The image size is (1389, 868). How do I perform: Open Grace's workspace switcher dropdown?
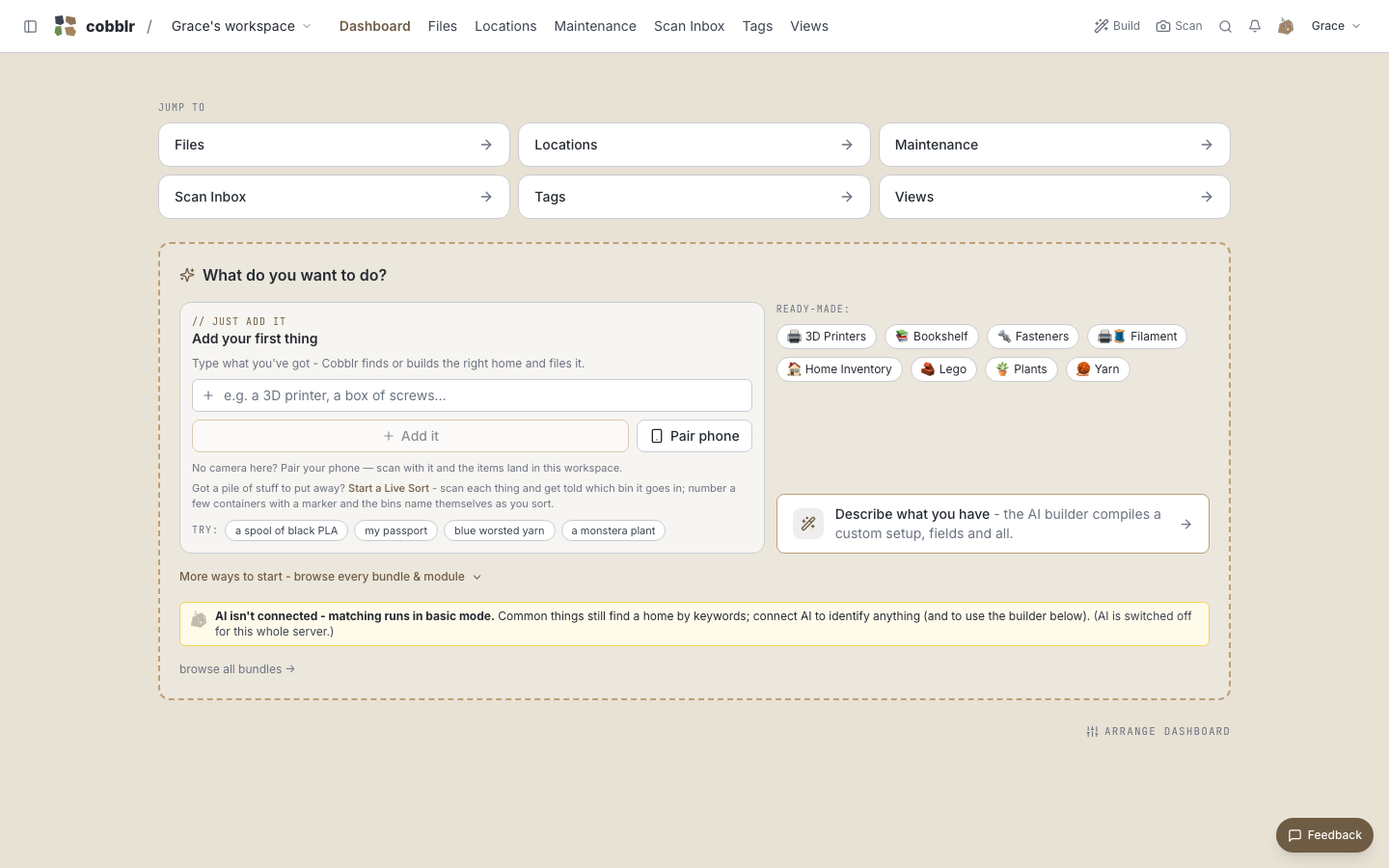241,26
